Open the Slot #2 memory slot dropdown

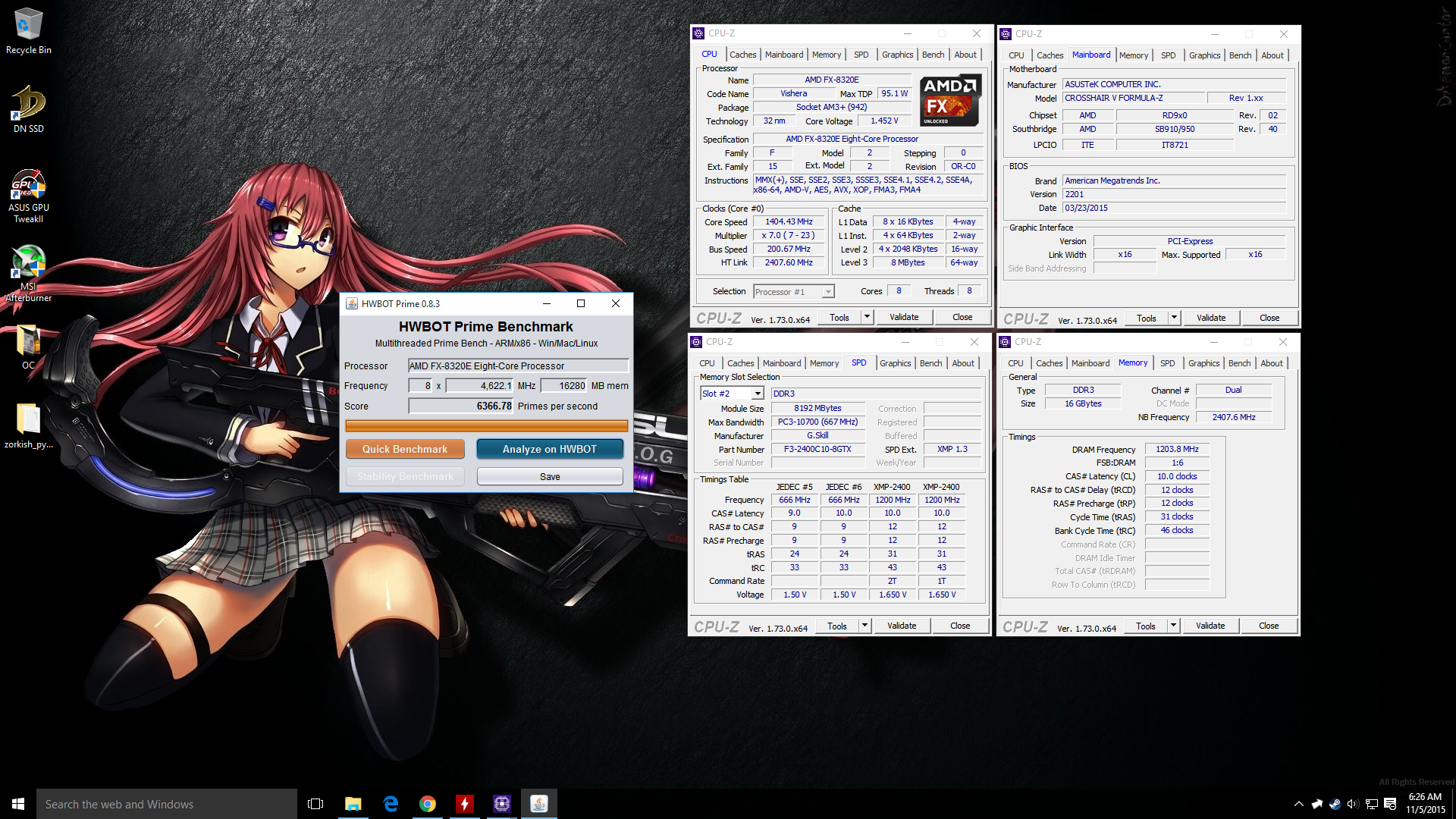[757, 394]
